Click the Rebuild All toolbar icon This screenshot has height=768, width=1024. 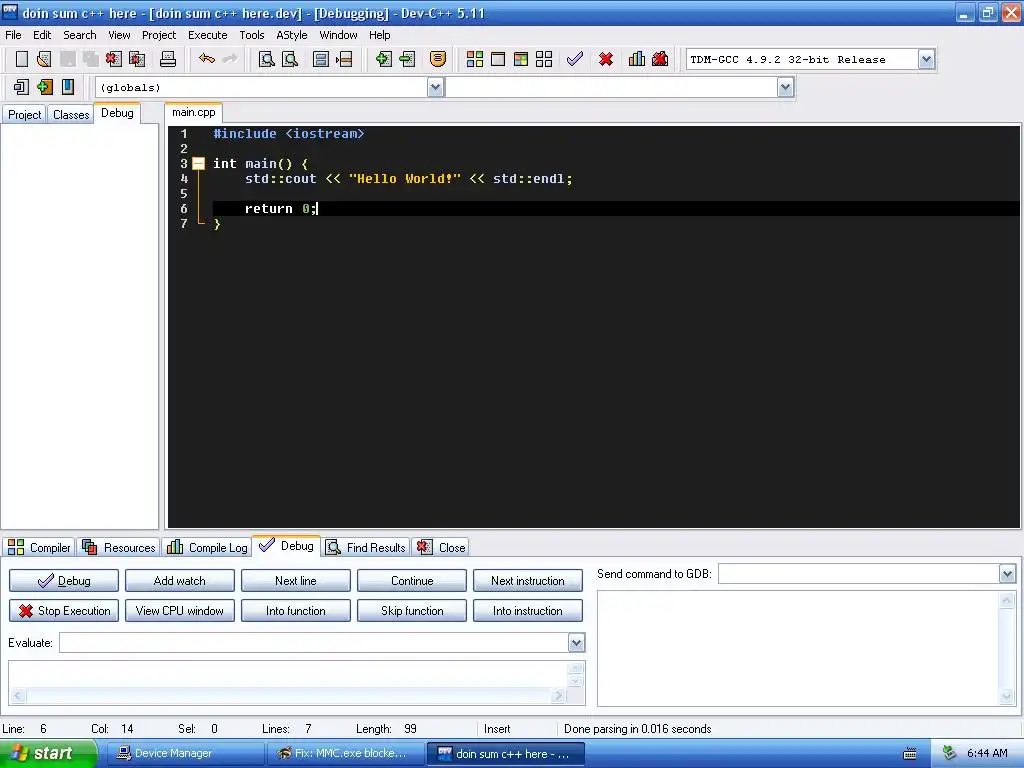click(544, 59)
